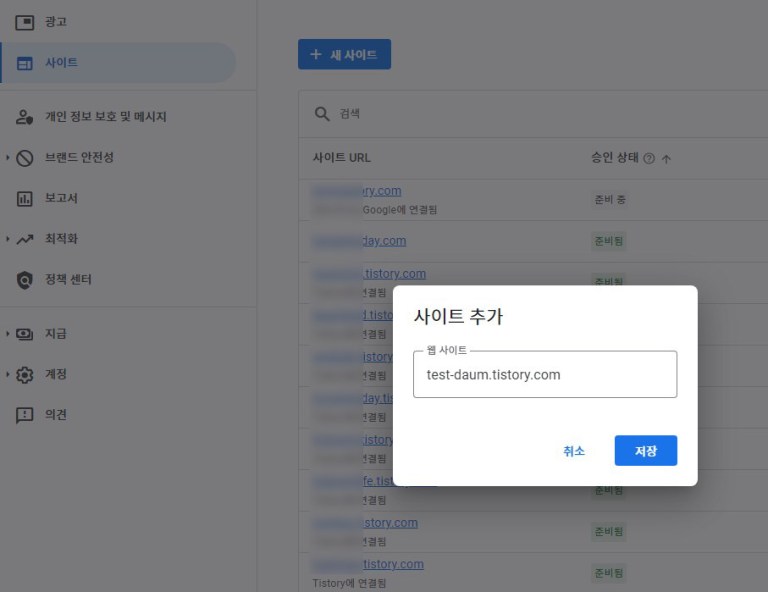Expand the 브랜드 안전성 menu arrow

pyautogui.click(x=8, y=158)
